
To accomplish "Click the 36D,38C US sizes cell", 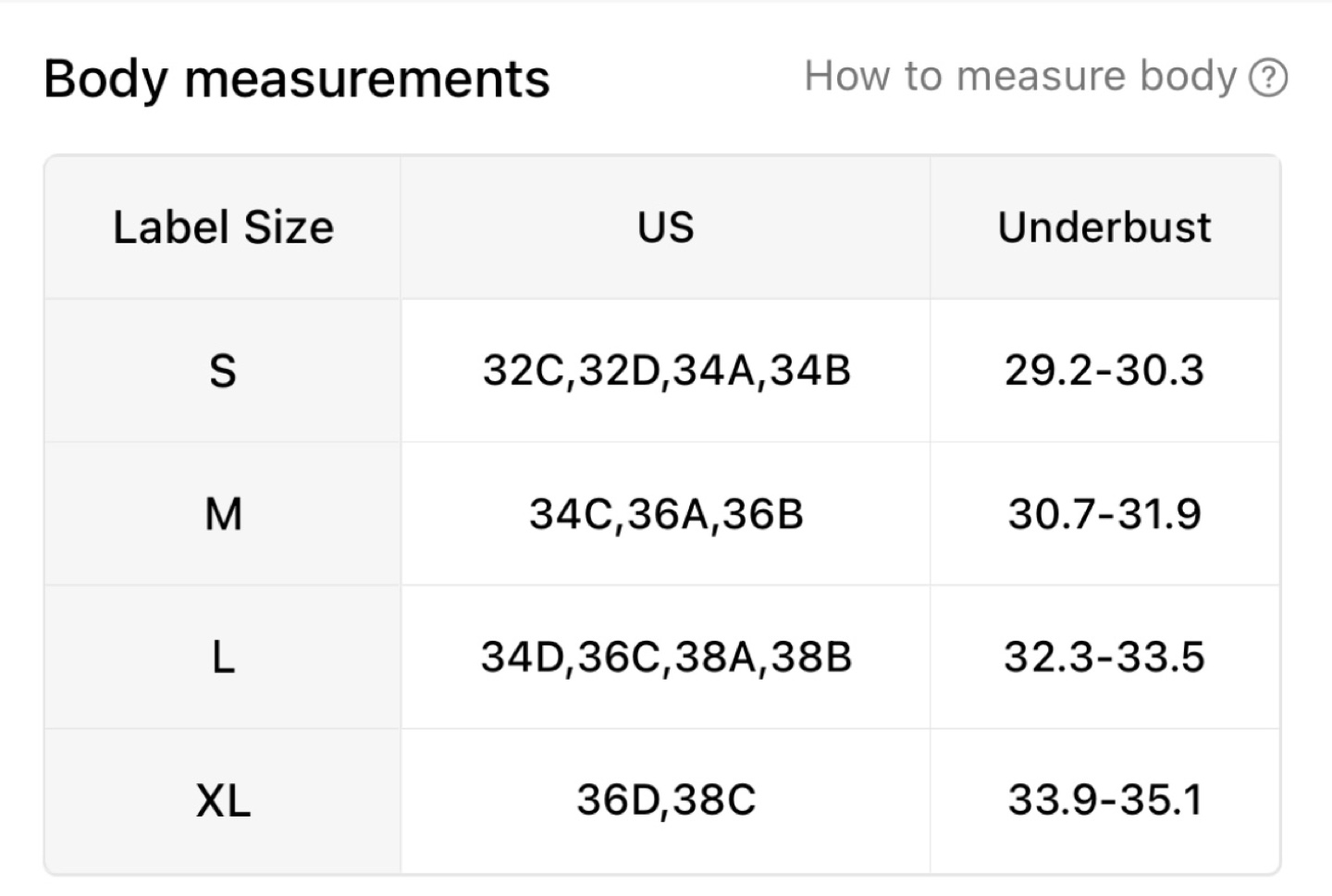I will pyautogui.click(x=666, y=800).
